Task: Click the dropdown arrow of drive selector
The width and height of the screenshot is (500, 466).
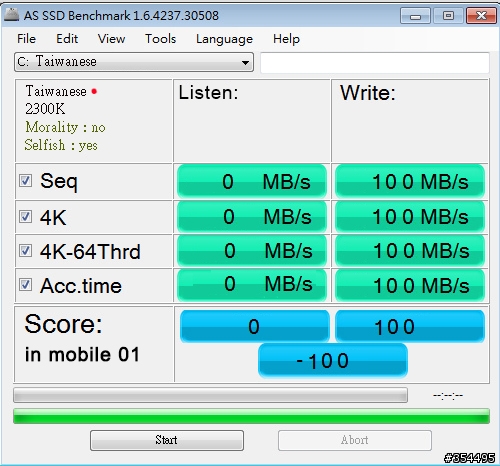Action: (245, 62)
